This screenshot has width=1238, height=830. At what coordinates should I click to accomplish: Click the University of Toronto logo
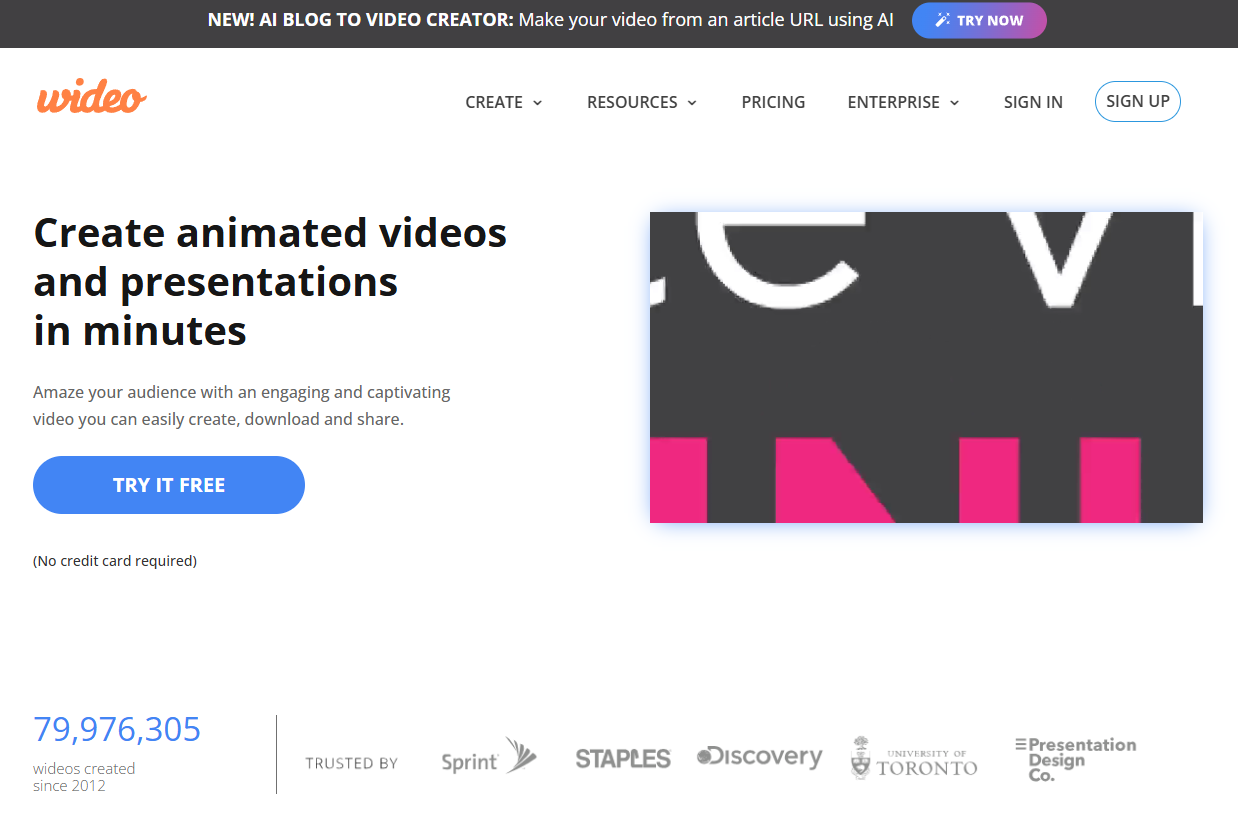point(914,759)
